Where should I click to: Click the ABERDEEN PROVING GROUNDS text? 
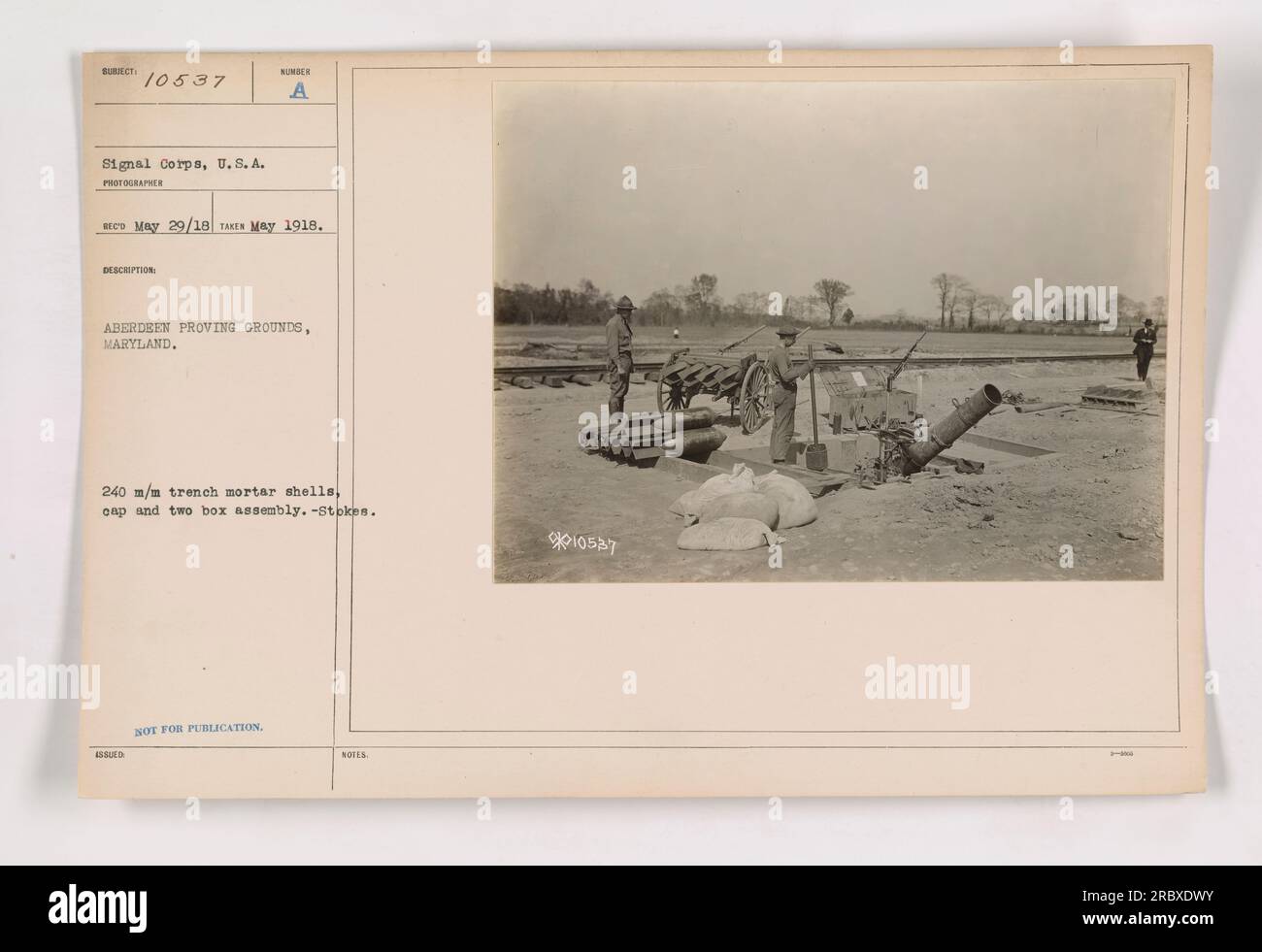[205, 328]
